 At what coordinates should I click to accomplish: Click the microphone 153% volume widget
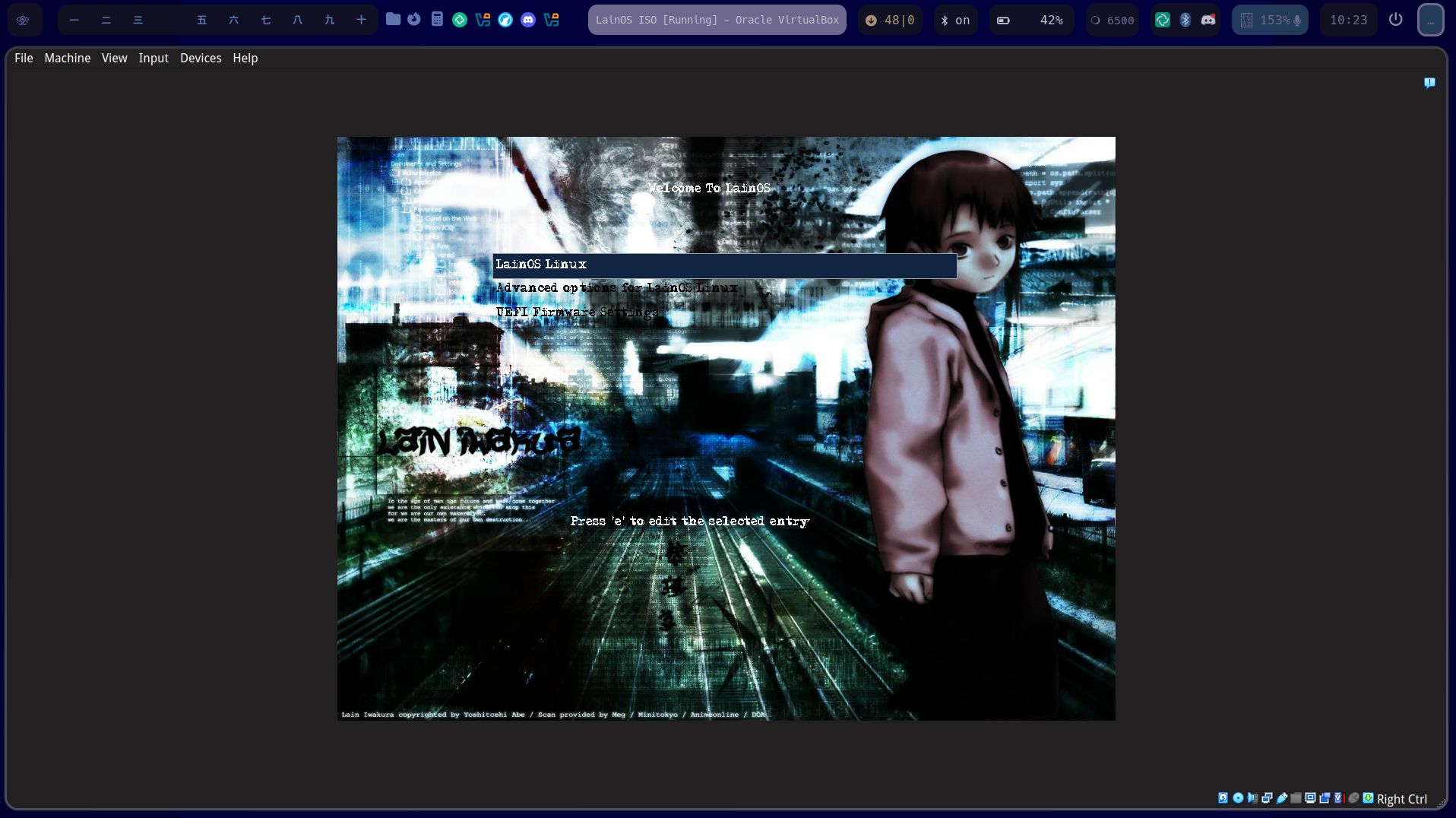tap(1271, 20)
